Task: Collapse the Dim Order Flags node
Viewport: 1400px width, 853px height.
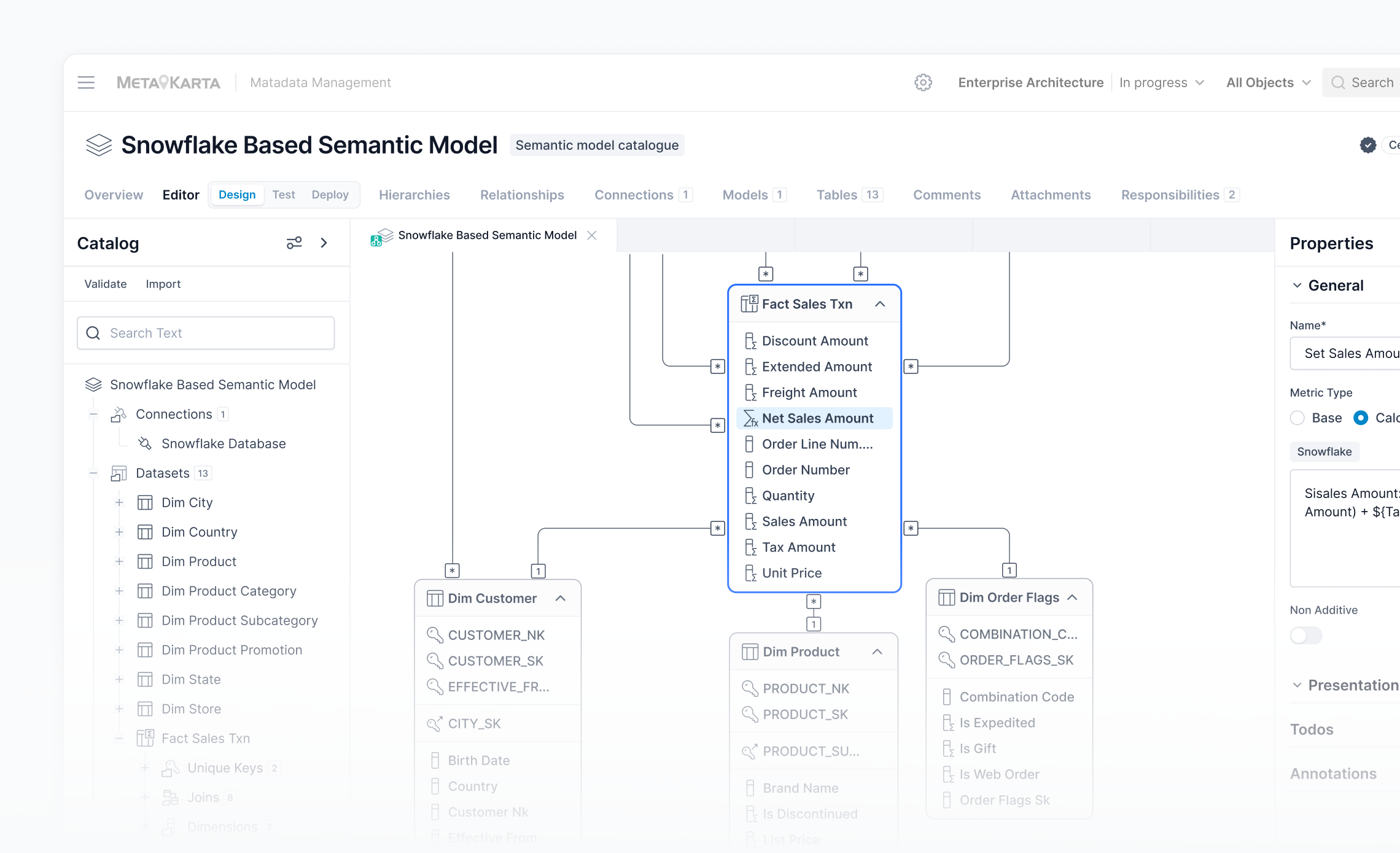Action: coord(1073,598)
